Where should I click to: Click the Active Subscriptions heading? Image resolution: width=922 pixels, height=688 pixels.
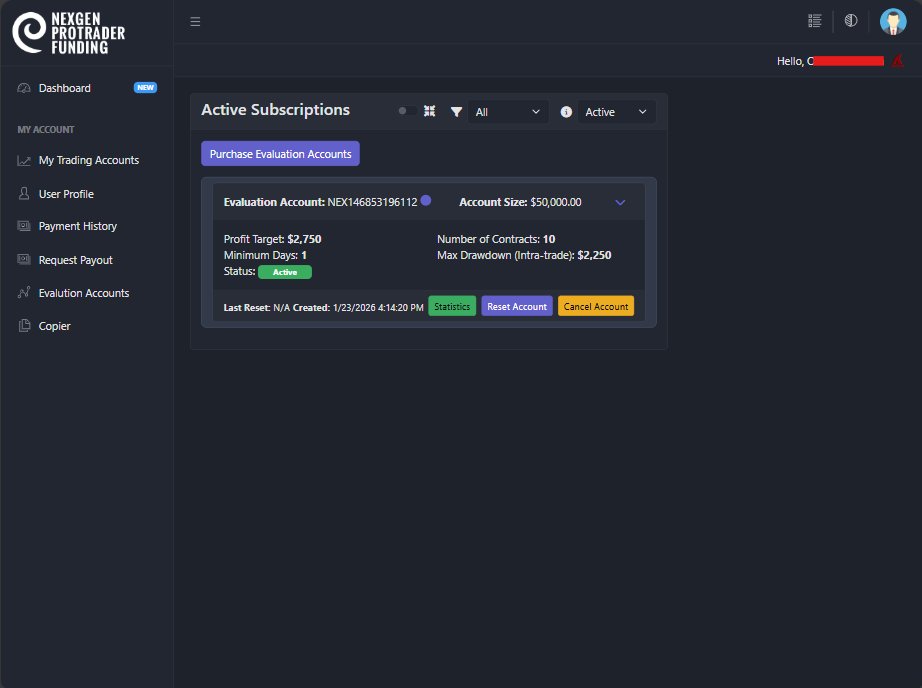tap(275, 110)
